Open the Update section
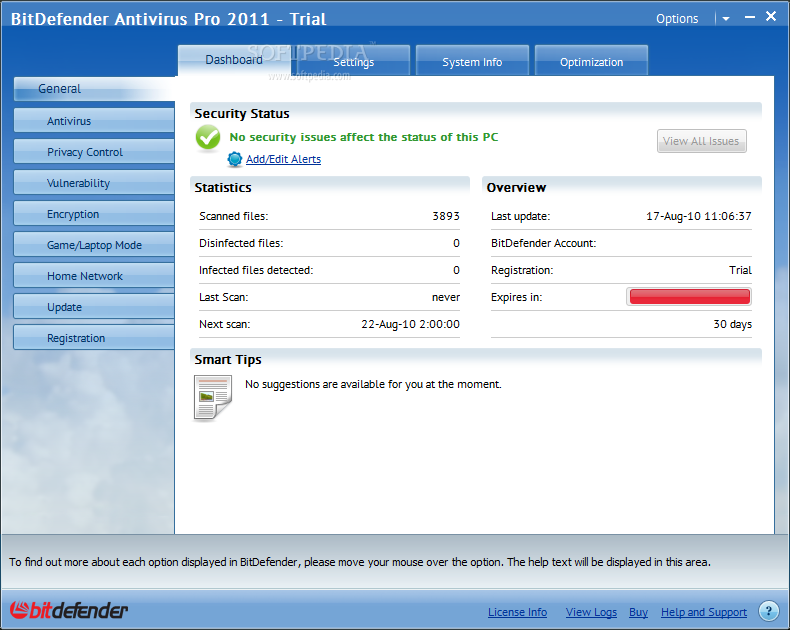 (94, 307)
